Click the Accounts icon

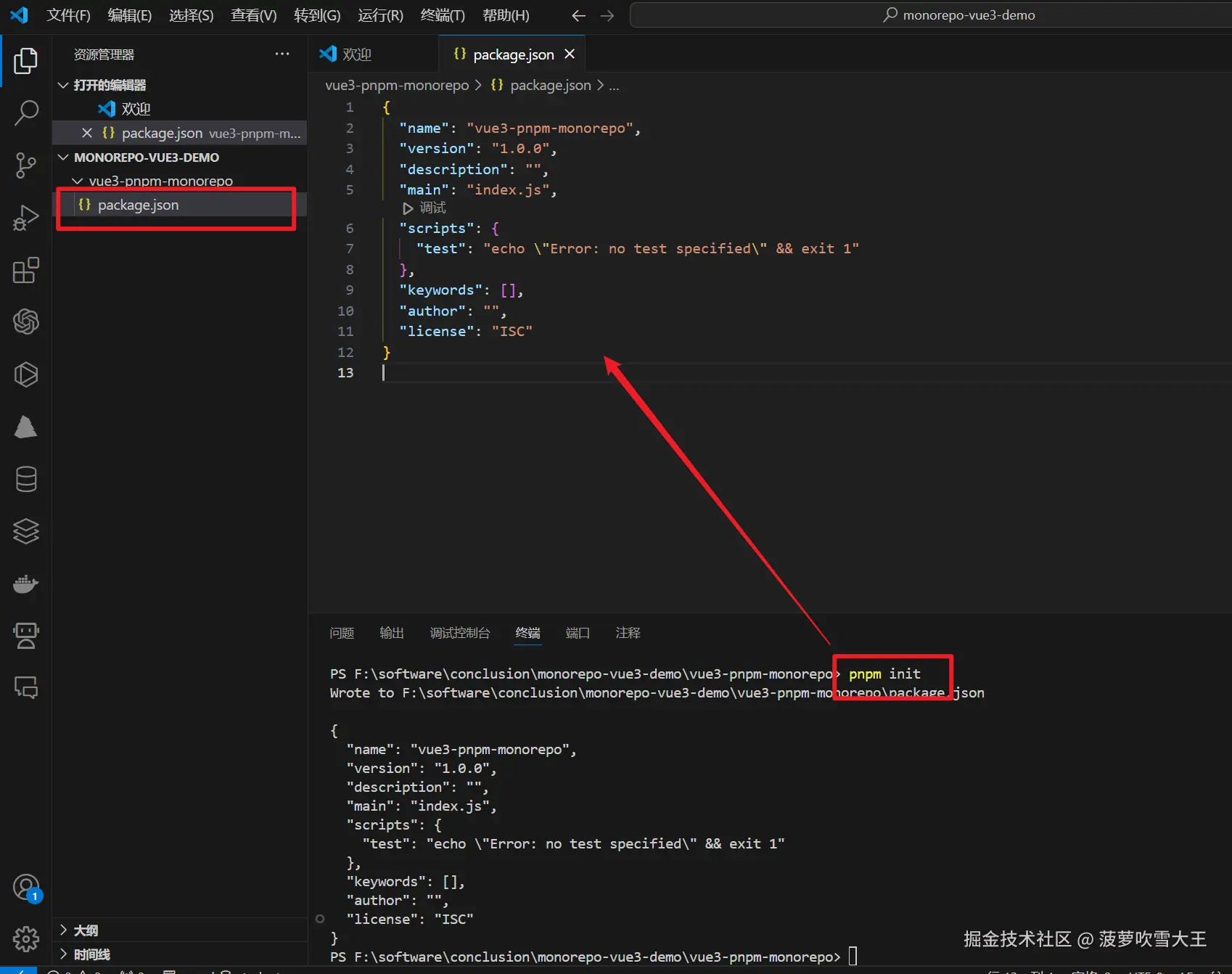point(26,887)
